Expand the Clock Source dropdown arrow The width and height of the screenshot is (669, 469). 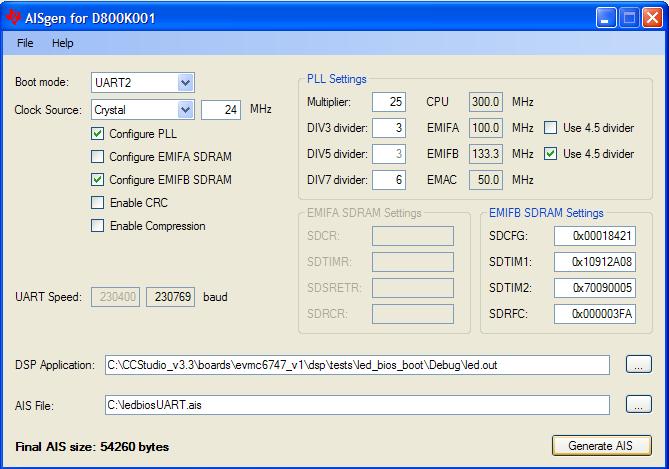coord(186,110)
